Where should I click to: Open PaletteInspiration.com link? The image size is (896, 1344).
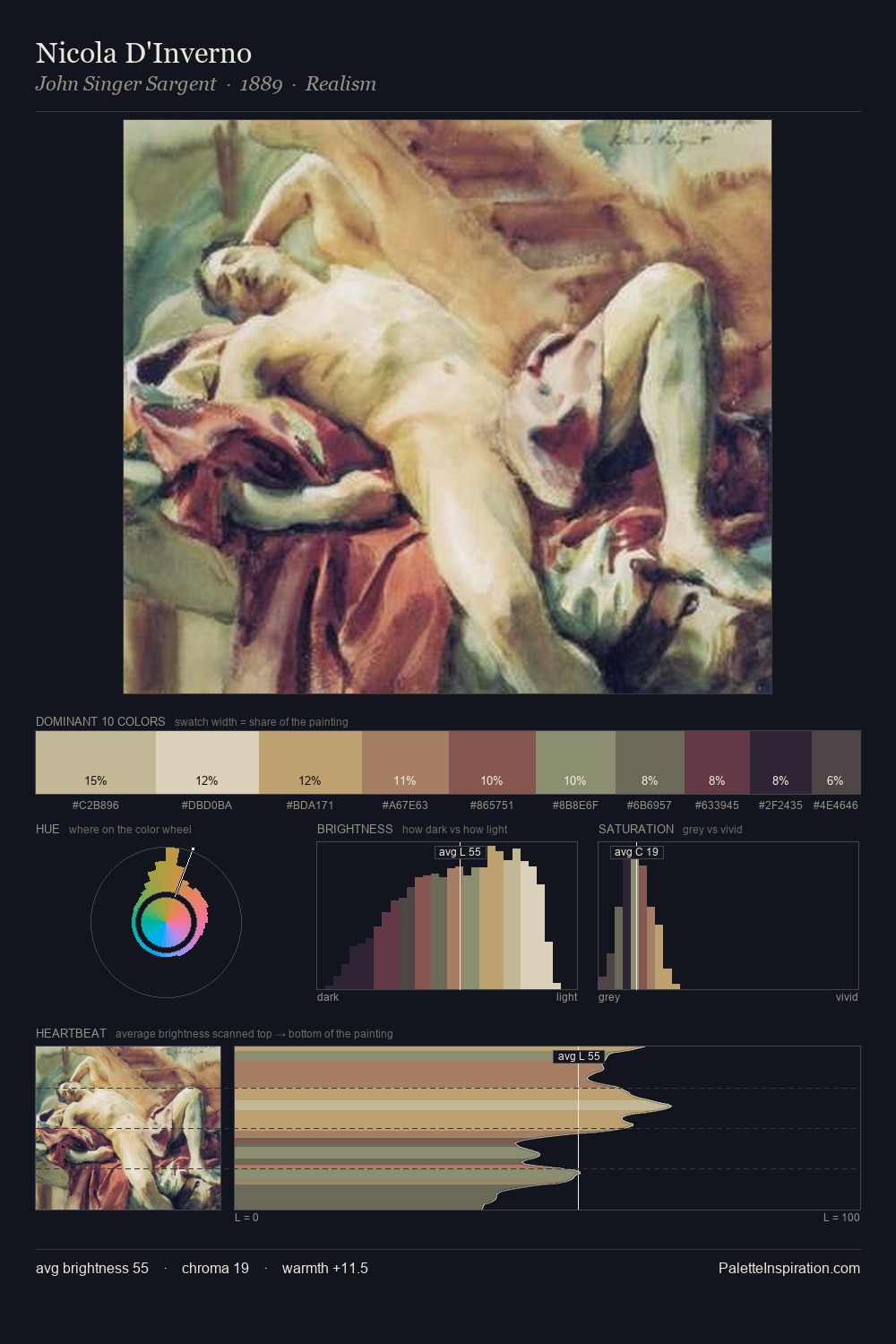pyautogui.click(x=789, y=1268)
